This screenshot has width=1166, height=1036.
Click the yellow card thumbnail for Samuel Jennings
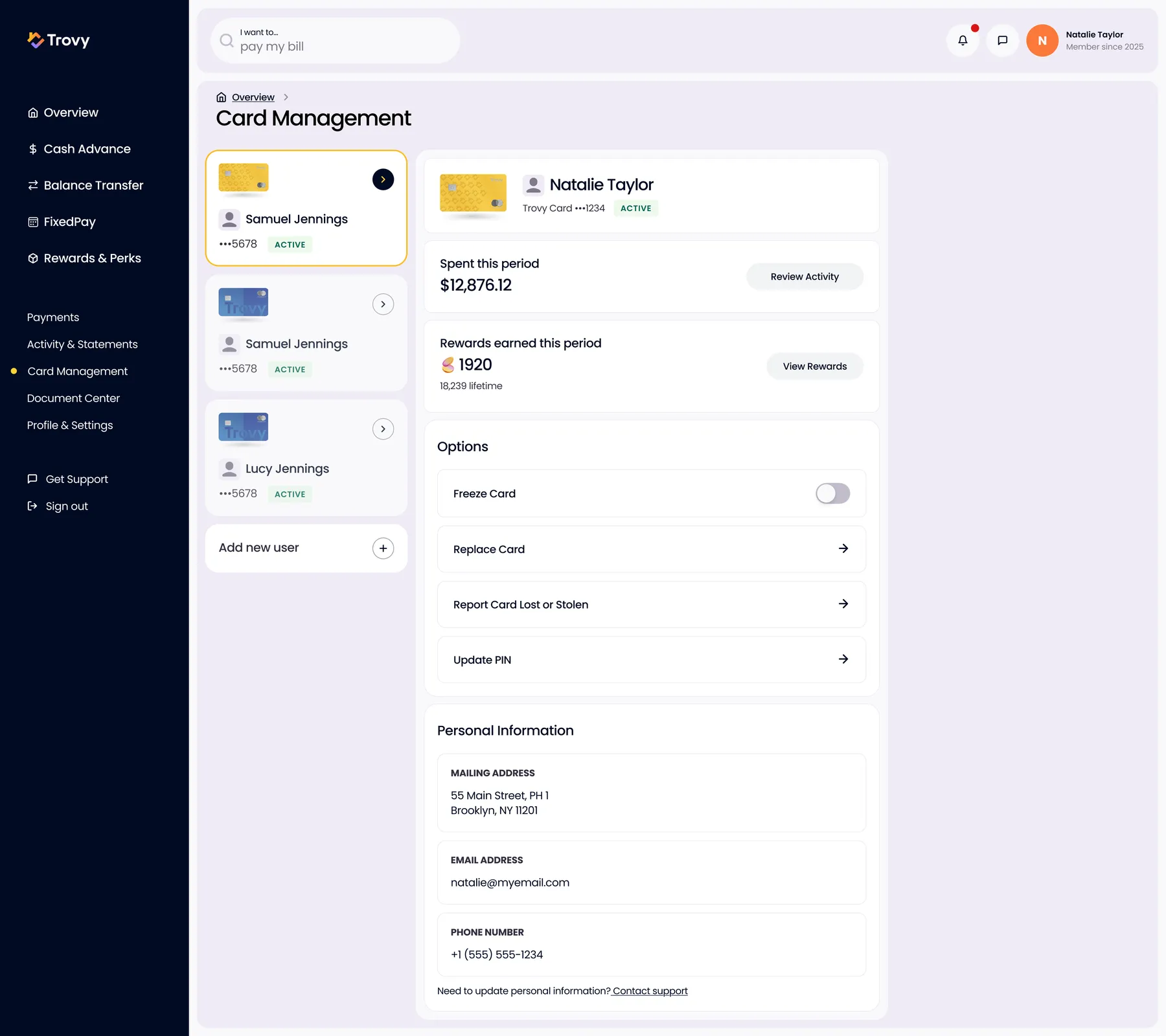[244, 178]
